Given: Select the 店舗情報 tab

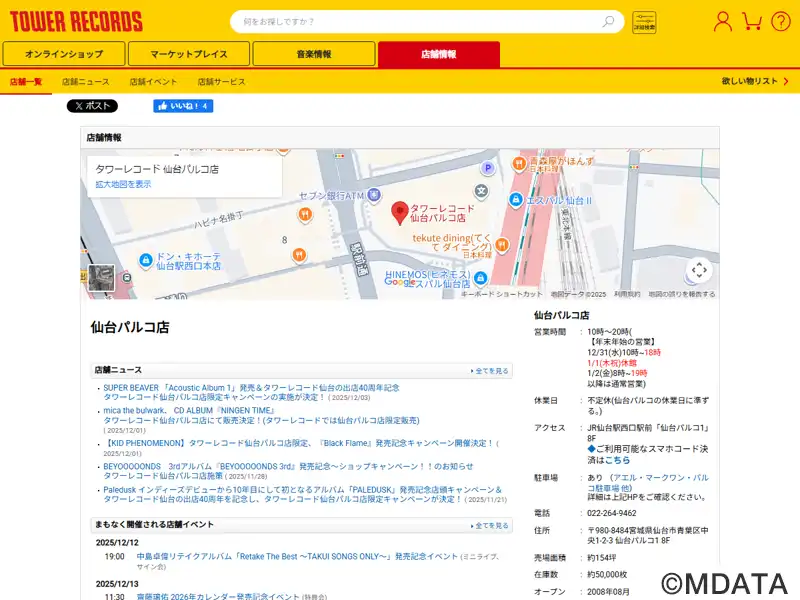Looking at the screenshot, I should pos(439,54).
